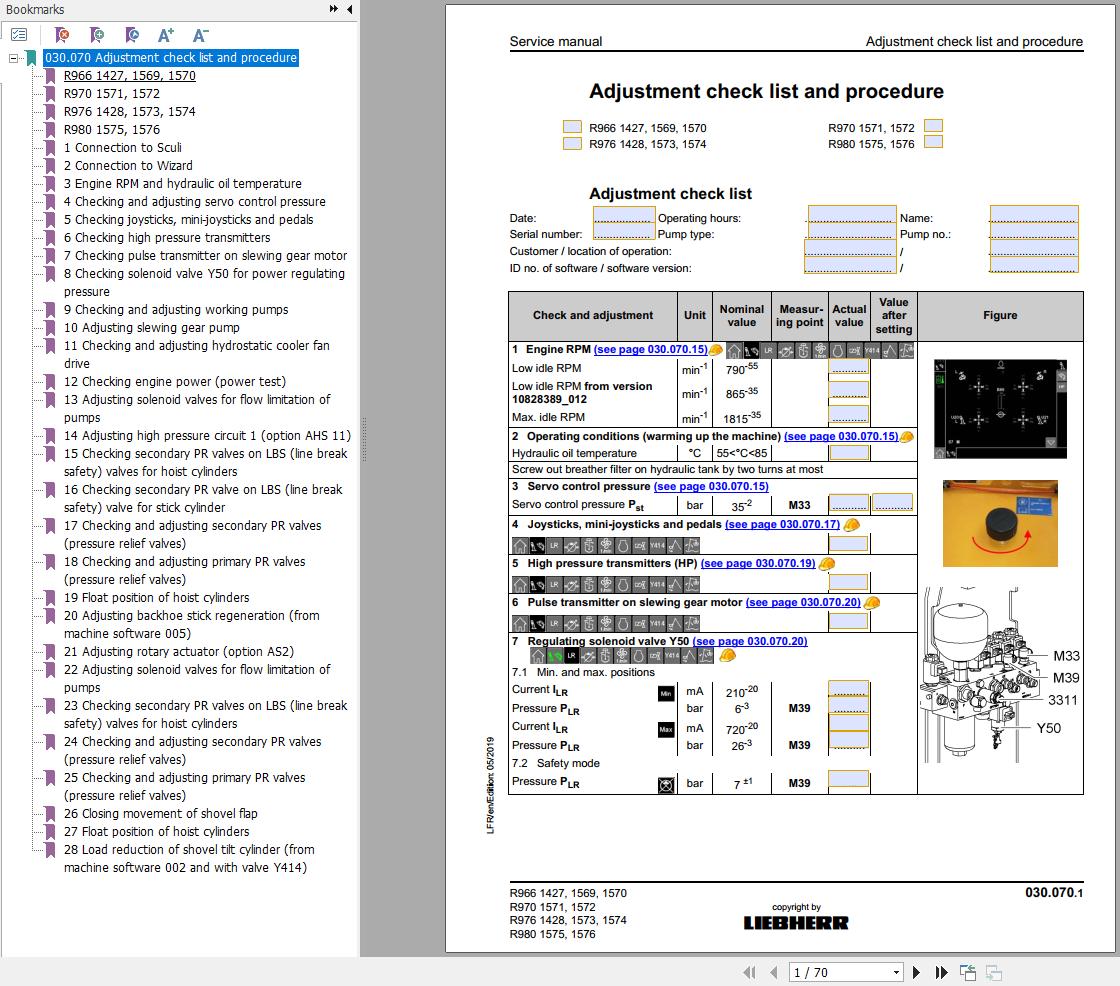Increase bookmark text size with A+ icon

pyautogui.click(x=166, y=34)
